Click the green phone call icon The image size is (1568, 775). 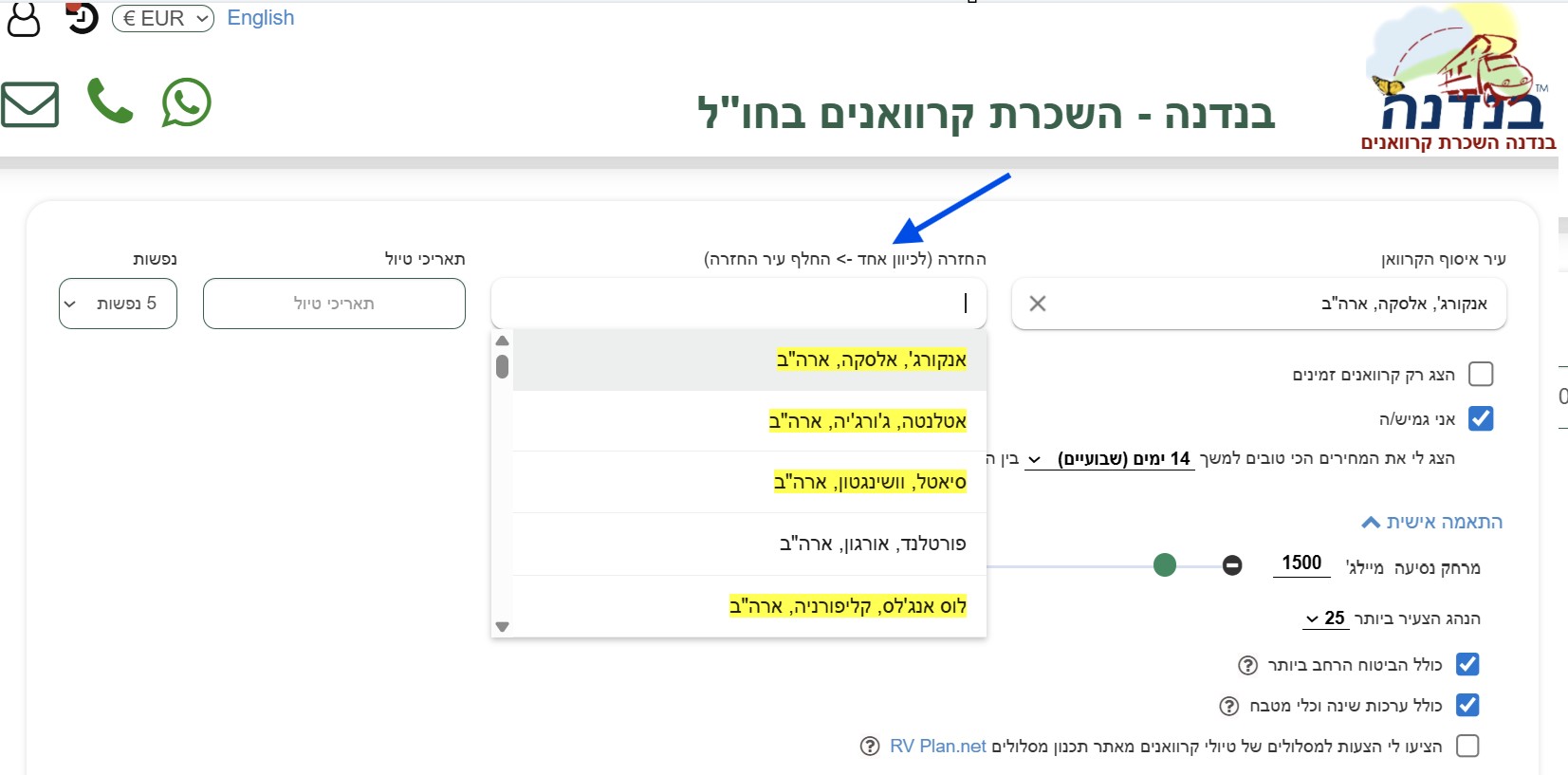click(x=110, y=101)
